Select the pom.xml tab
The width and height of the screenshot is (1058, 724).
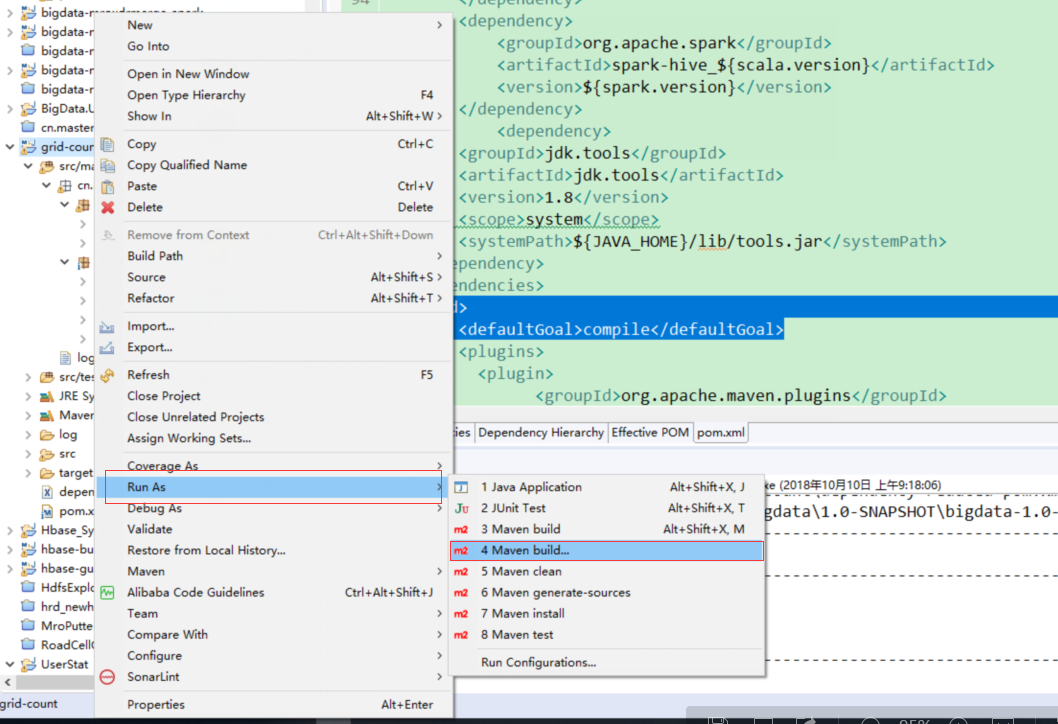tap(724, 432)
